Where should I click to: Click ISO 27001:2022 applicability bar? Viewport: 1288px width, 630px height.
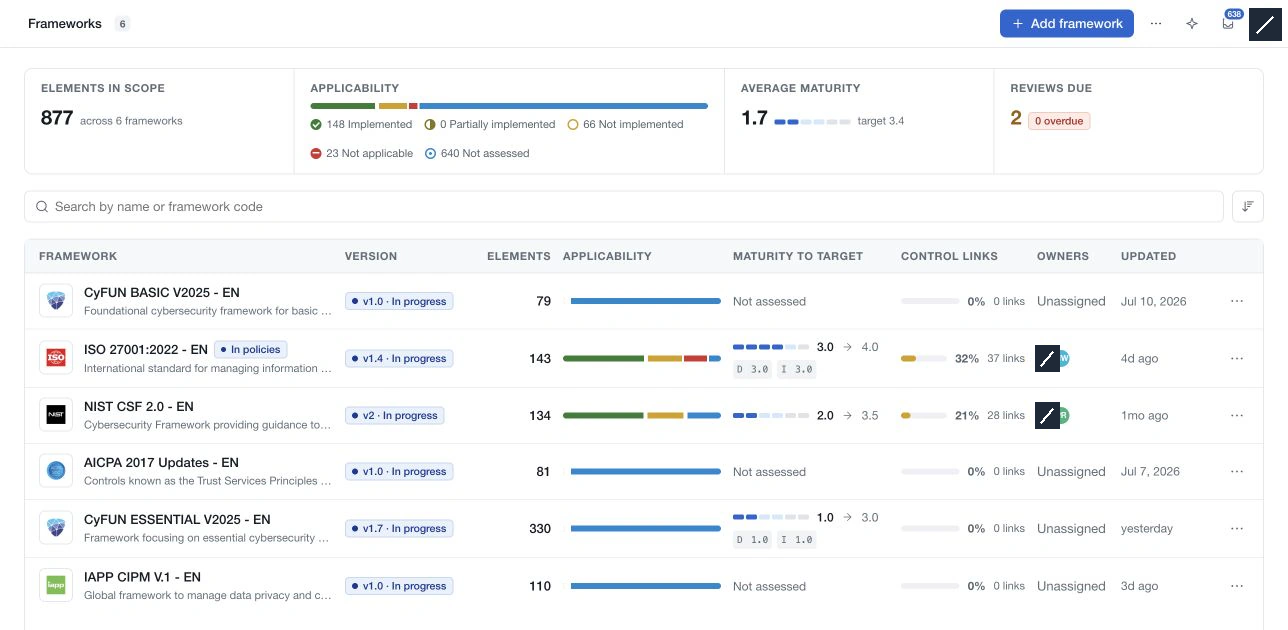[x=642, y=358]
